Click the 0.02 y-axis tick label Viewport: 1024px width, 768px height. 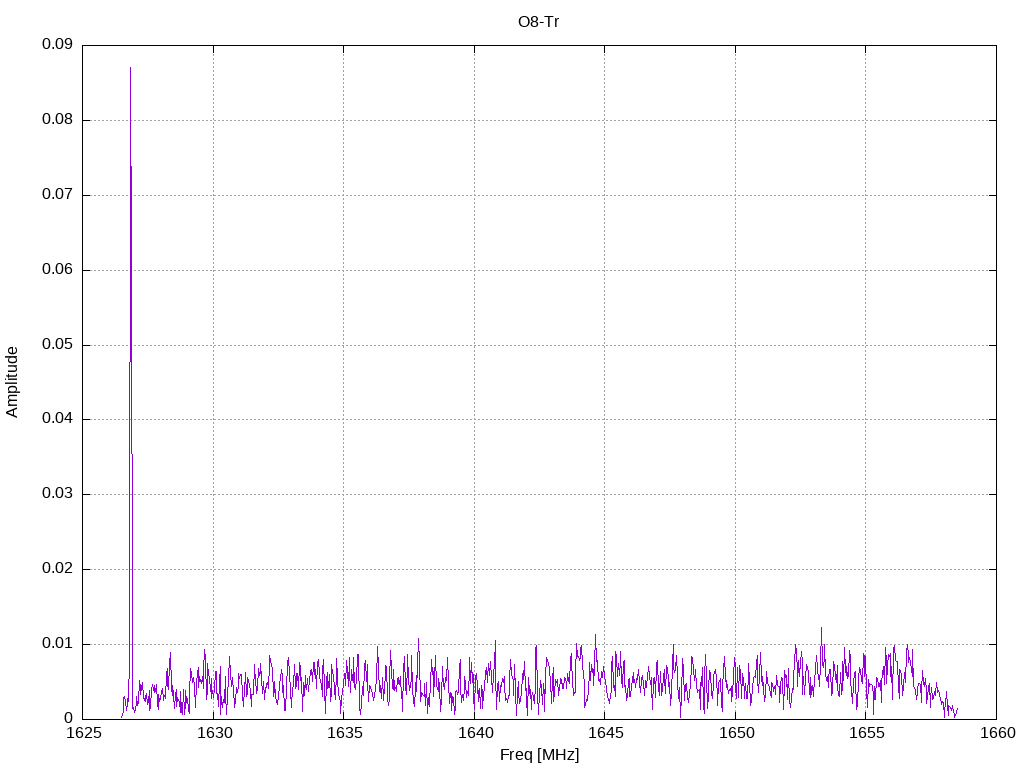point(57,569)
